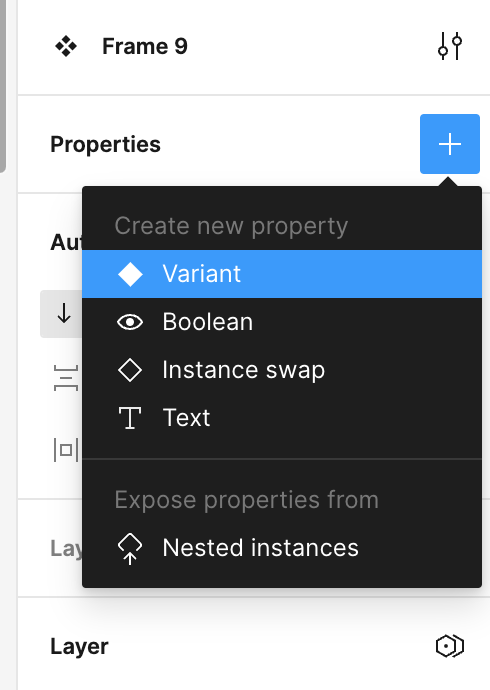Open the Layer variable modes hexagon icon
490x690 pixels.
450,646
